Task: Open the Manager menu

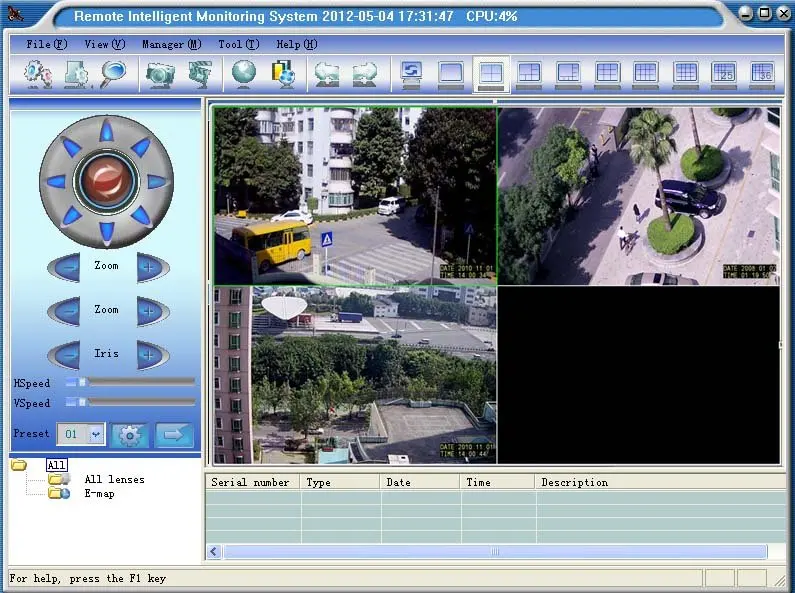Action: (x=171, y=44)
